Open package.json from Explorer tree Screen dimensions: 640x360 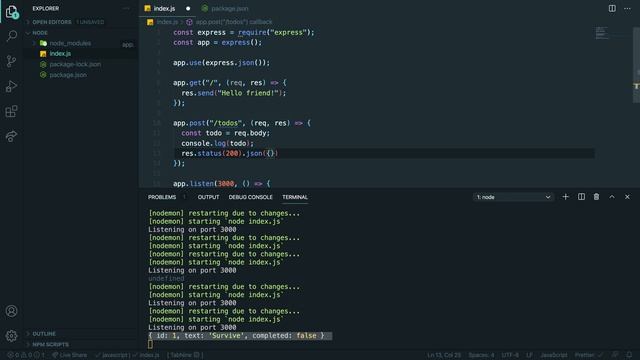(81, 75)
